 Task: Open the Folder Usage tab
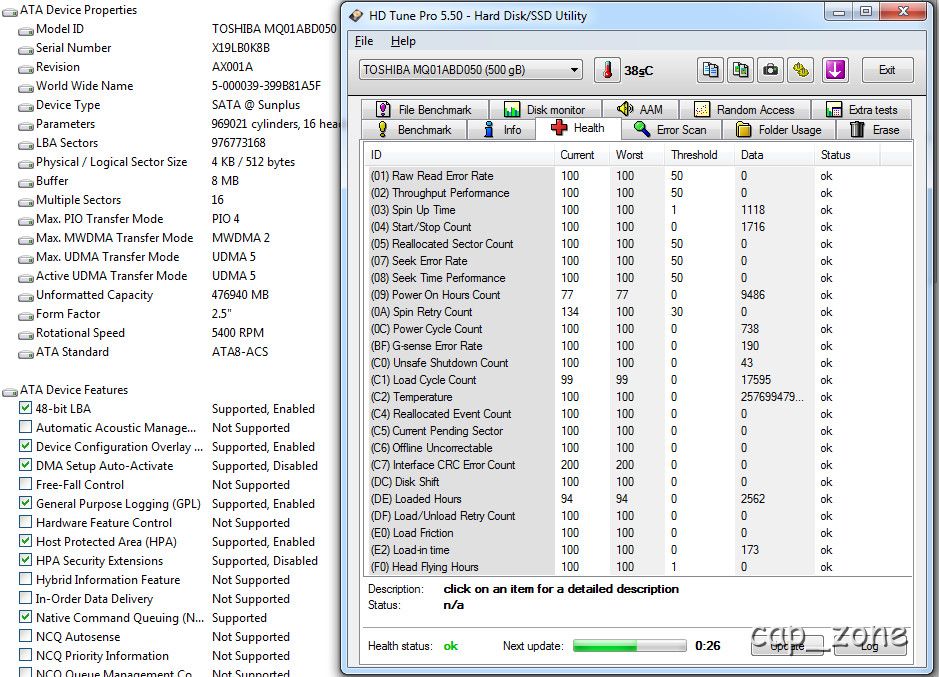click(779, 129)
